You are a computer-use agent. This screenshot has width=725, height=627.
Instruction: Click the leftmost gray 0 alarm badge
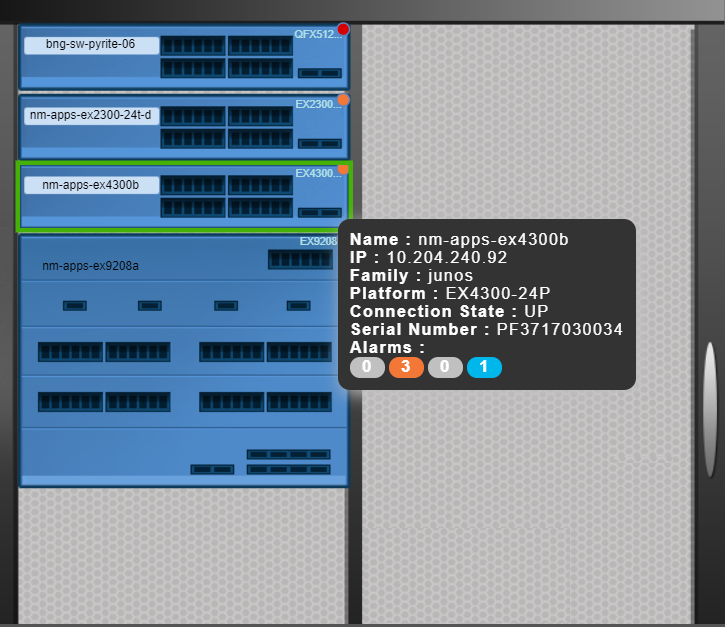click(x=367, y=367)
